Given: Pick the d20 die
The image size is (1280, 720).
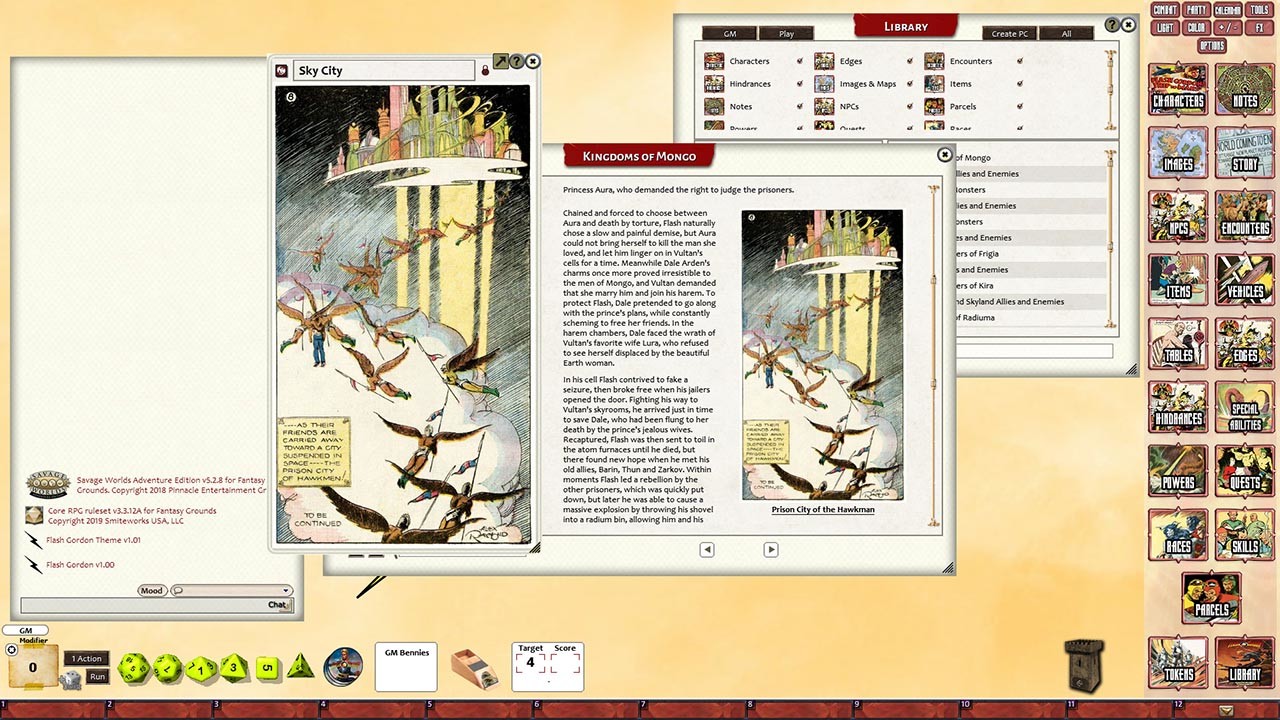Looking at the screenshot, I should (133, 668).
